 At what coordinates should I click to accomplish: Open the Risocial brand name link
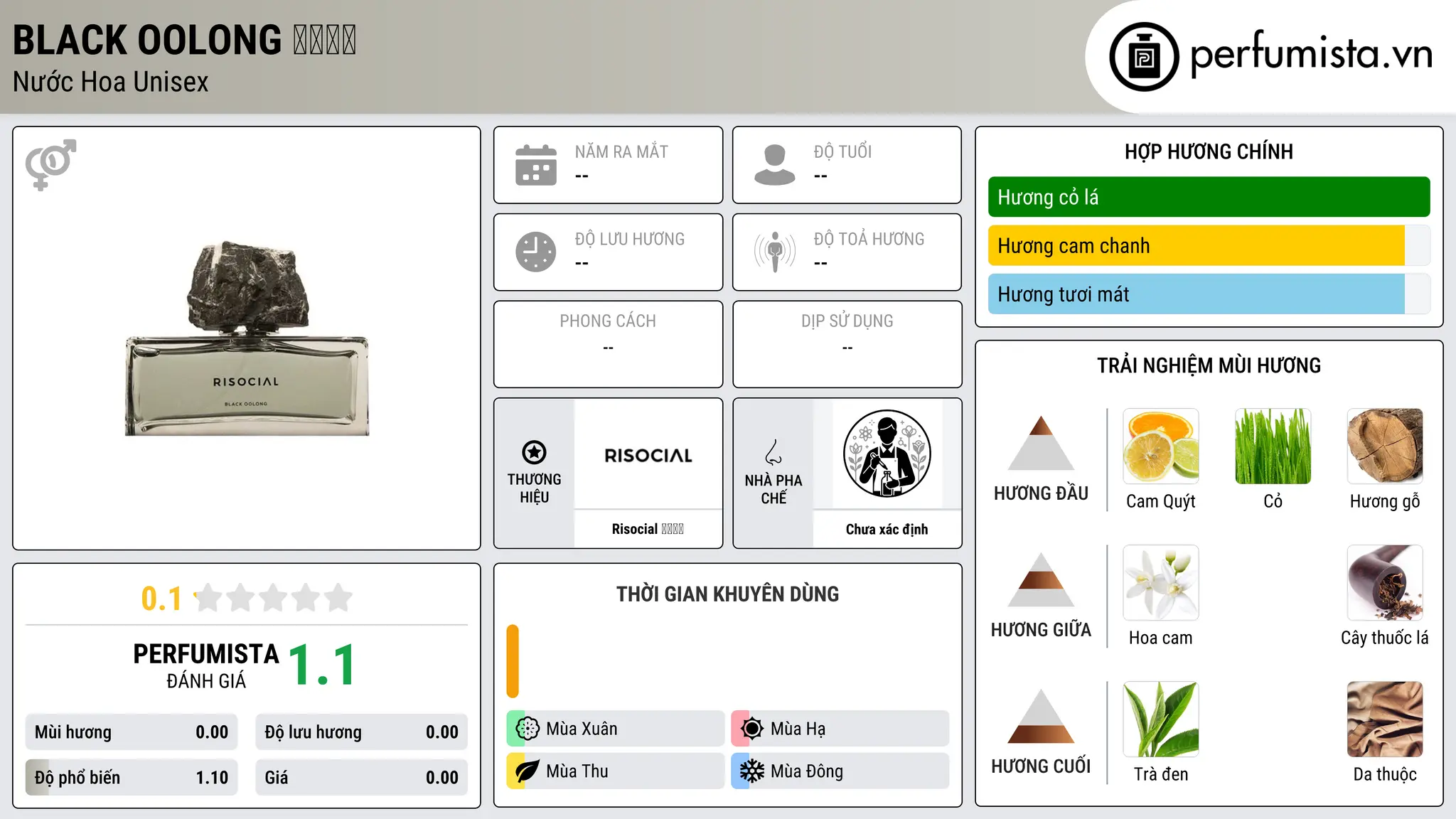[x=648, y=529]
